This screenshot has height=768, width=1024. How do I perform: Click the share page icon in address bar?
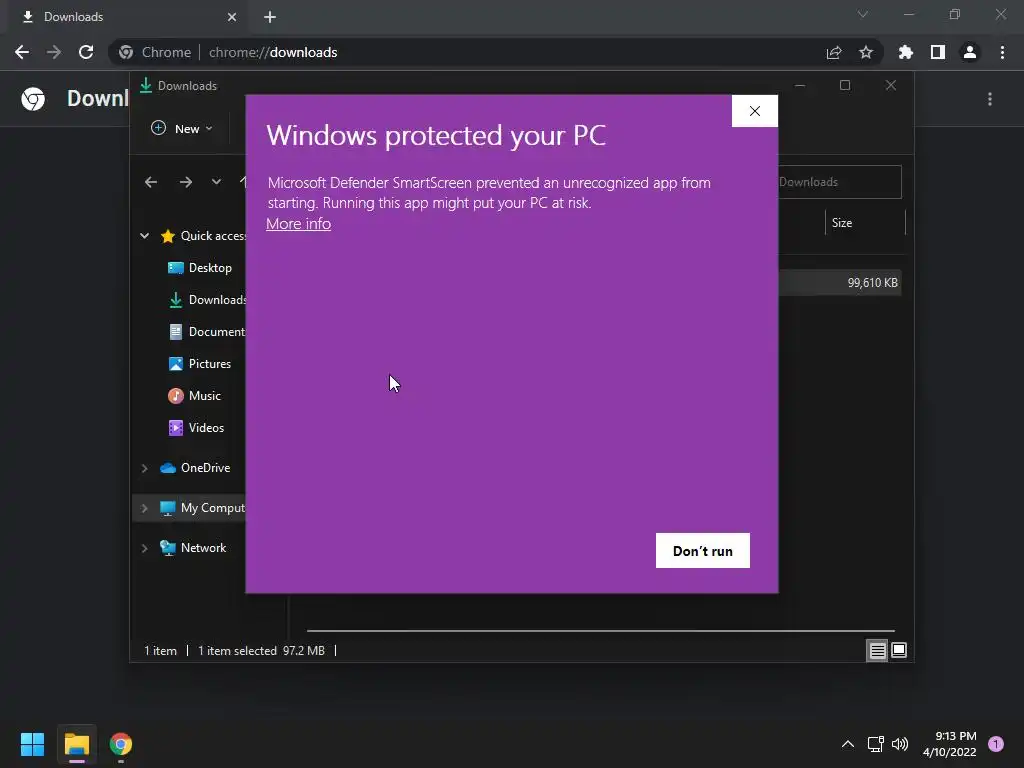(834, 52)
